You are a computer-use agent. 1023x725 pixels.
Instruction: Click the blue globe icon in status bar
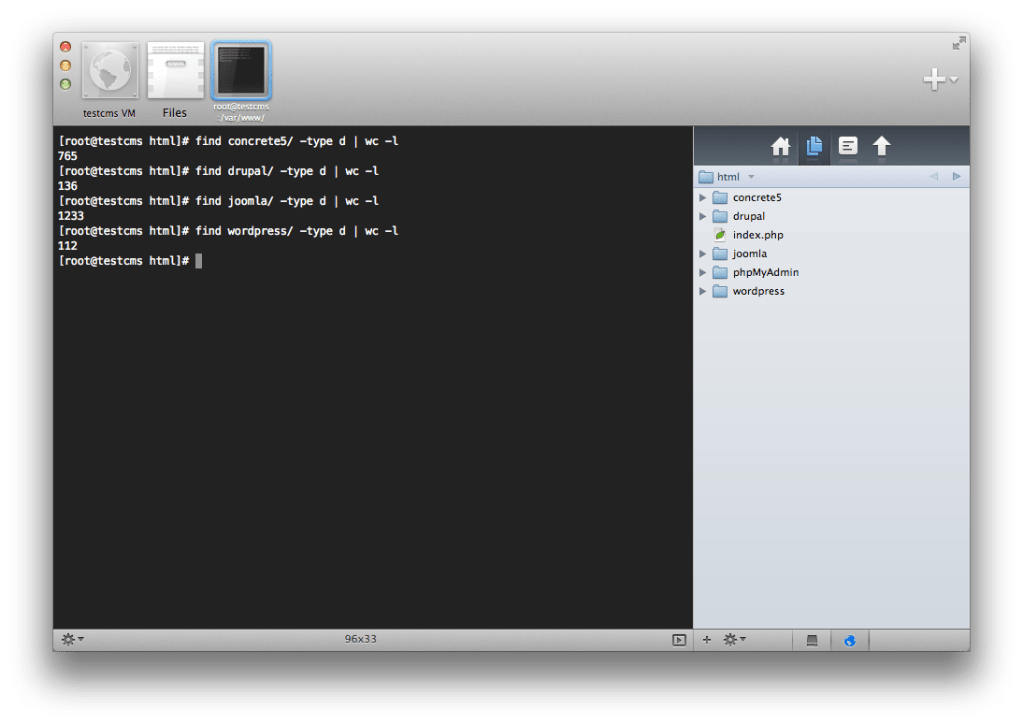click(x=849, y=640)
